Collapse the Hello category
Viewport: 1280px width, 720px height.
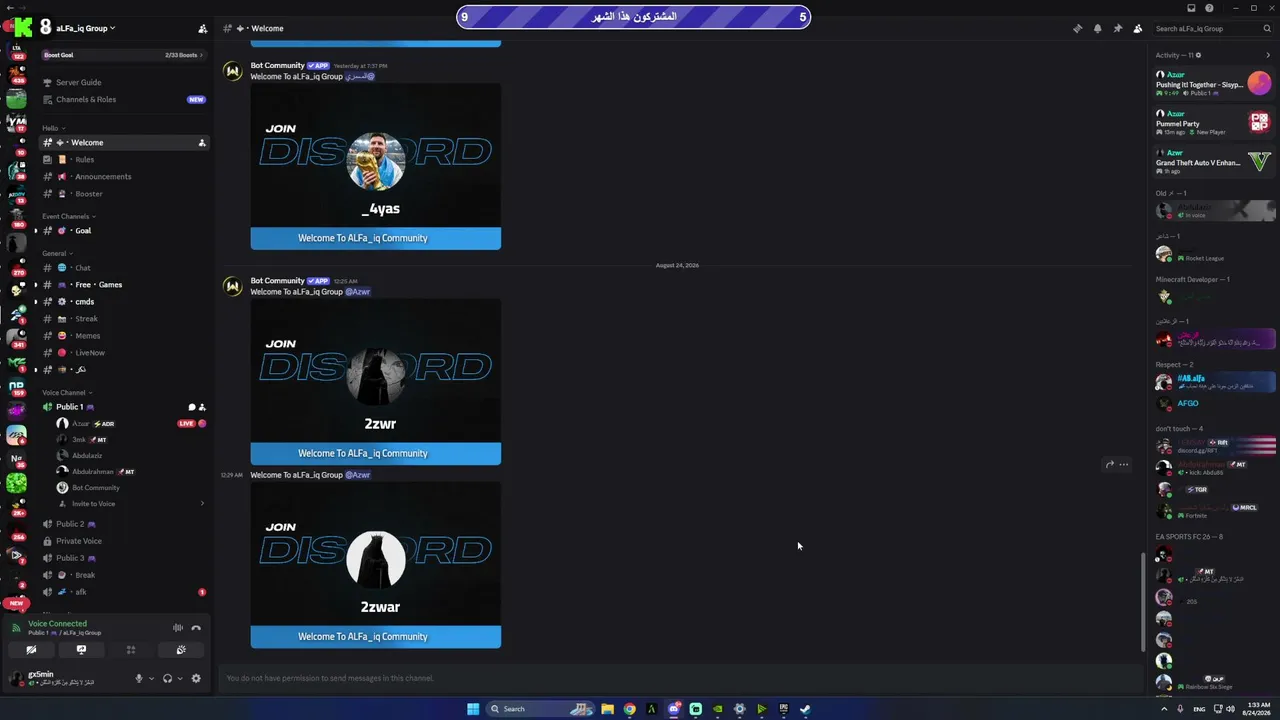(53, 128)
